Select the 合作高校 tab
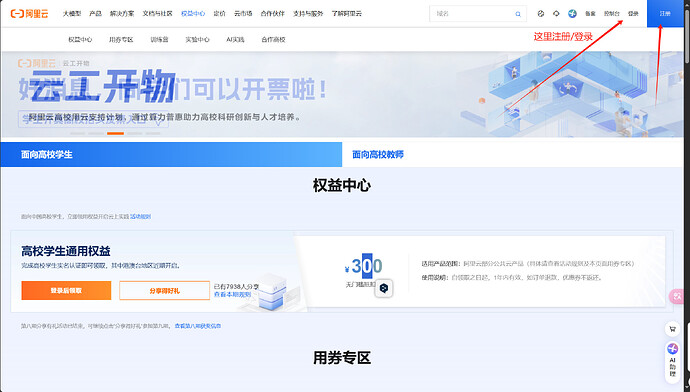The height and width of the screenshot is (392, 690). (x=273, y=40)
